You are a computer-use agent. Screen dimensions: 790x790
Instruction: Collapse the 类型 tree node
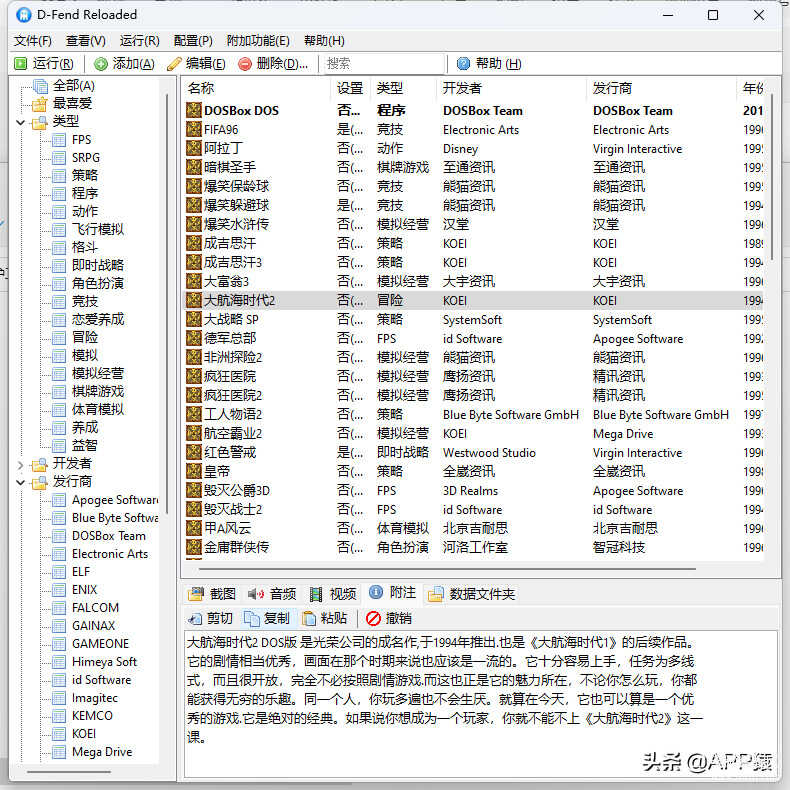coord(21,122)
